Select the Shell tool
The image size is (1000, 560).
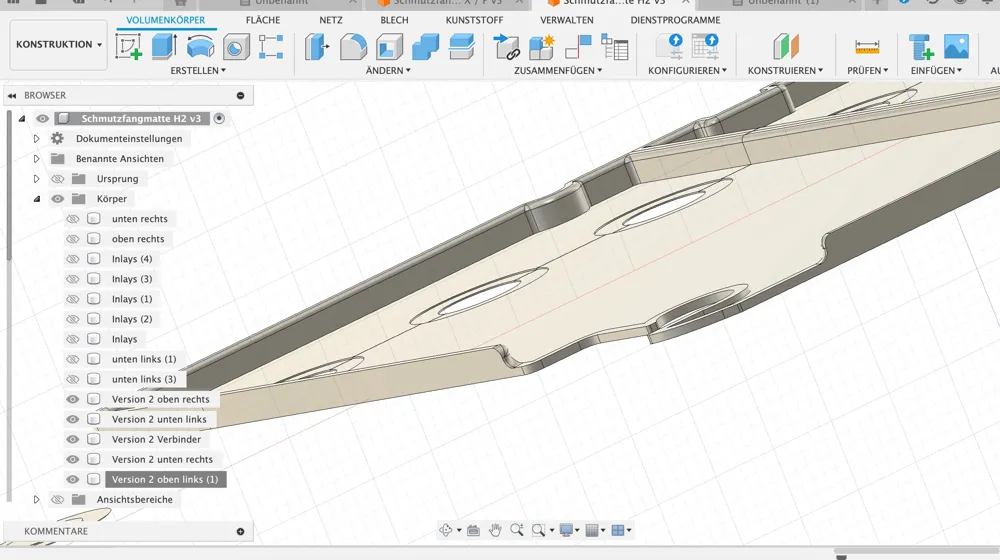point(389,47)
